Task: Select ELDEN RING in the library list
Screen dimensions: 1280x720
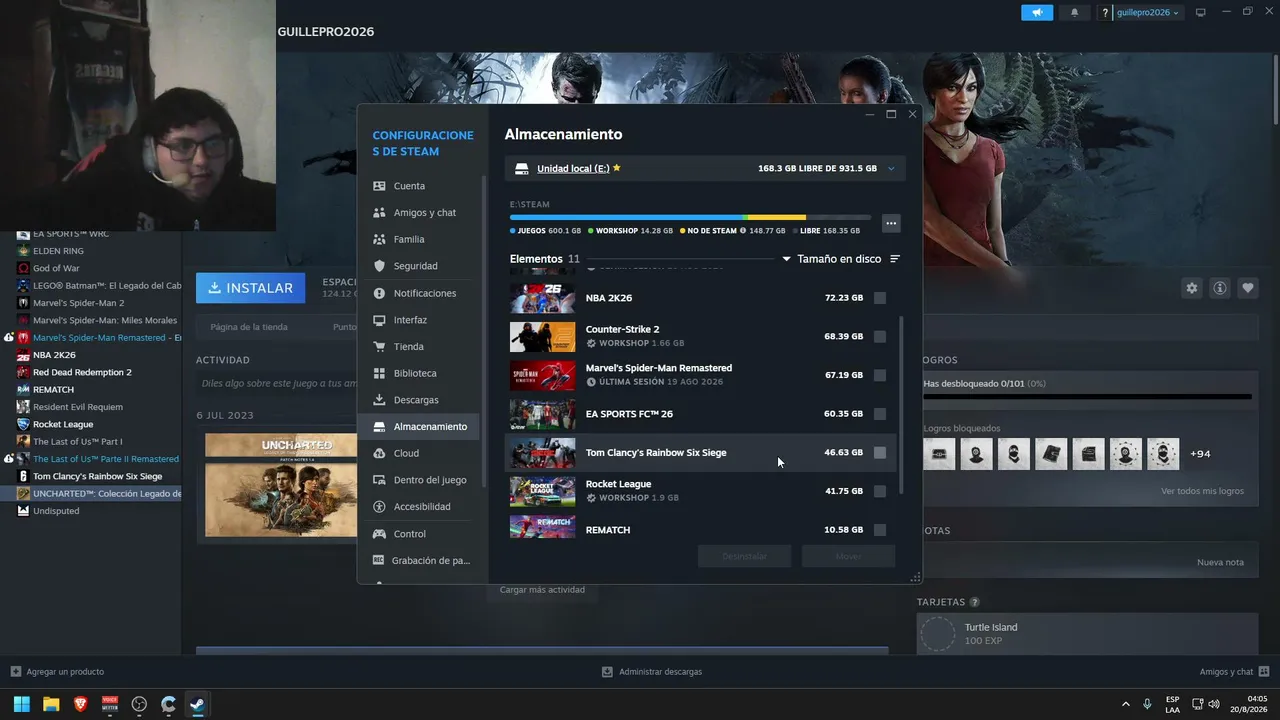Action: click(x=58, y=251)
